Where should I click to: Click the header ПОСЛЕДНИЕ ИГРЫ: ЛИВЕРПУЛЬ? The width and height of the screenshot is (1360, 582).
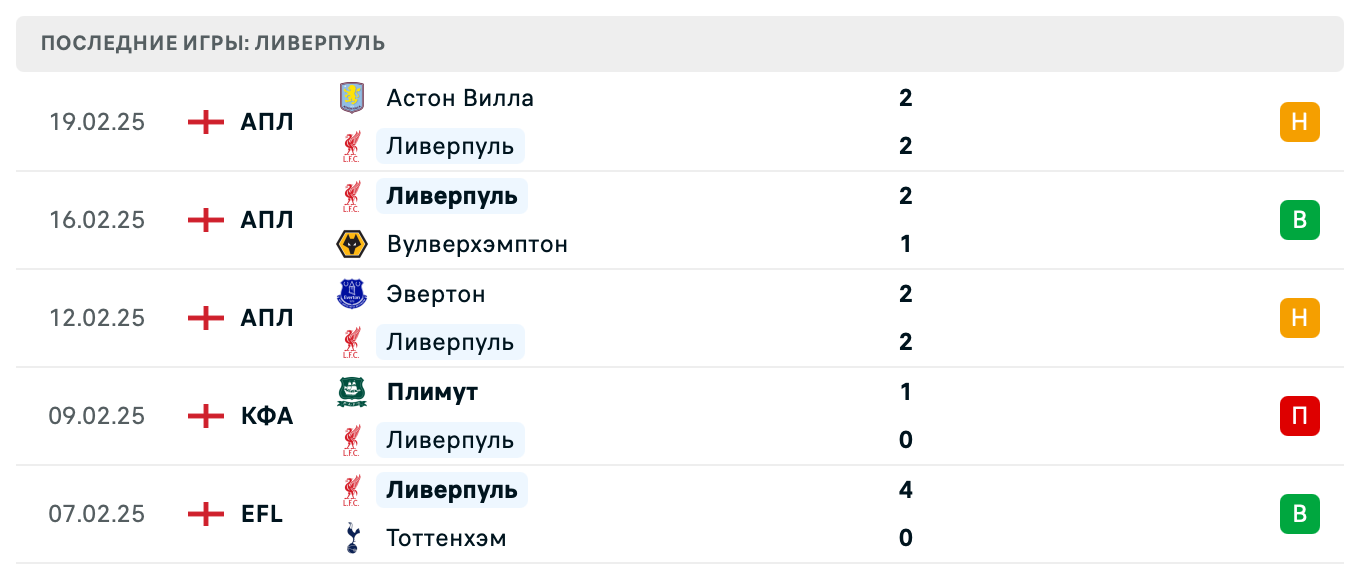click(x=211, y=43)
